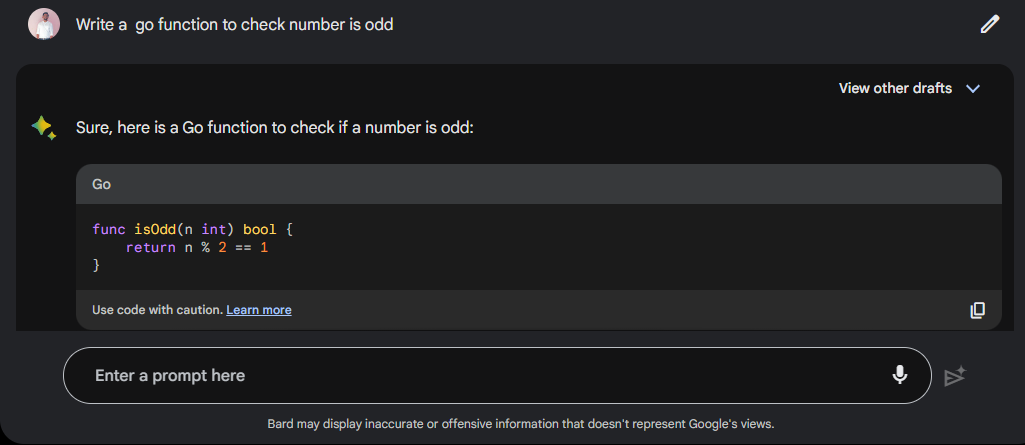Click the "bool" return type in the code
Image resolution: width=1025 pixels, height=445 pixels.
coord(259,229)
